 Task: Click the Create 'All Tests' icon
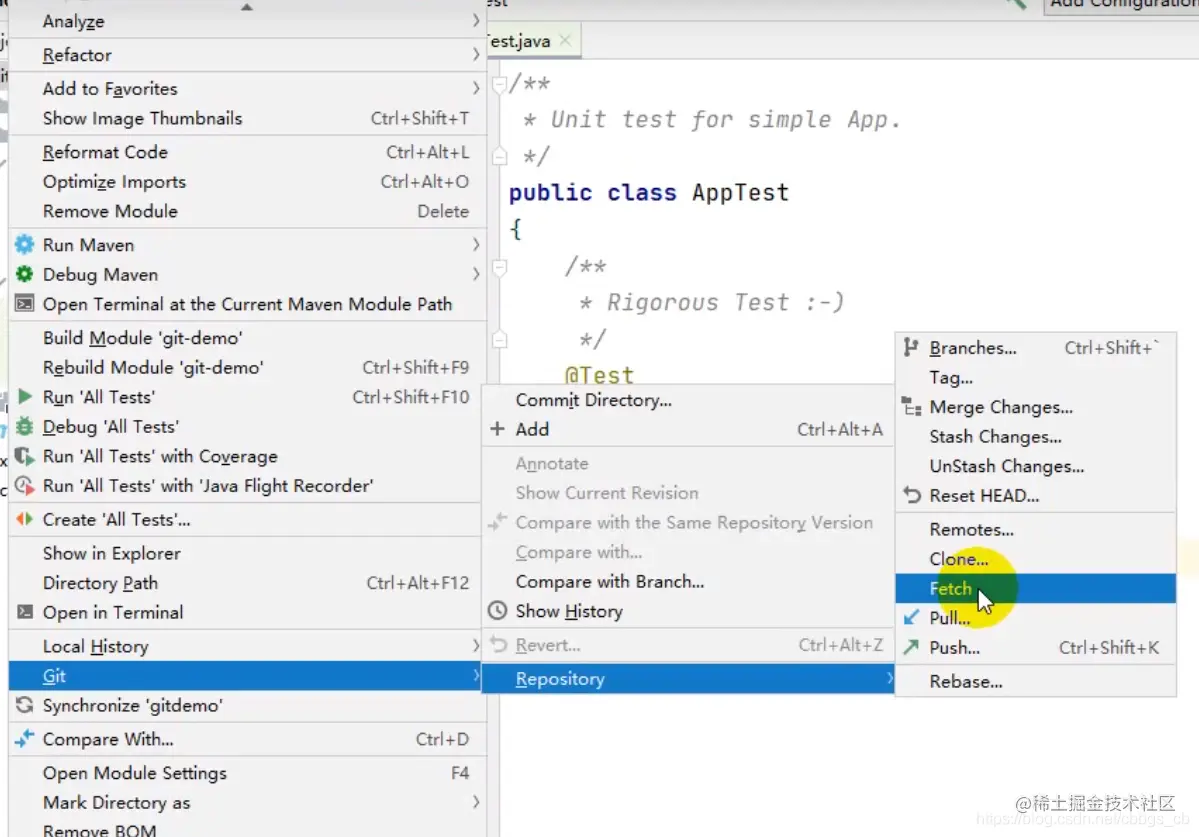pyautogui.click(x=24, y=519)
